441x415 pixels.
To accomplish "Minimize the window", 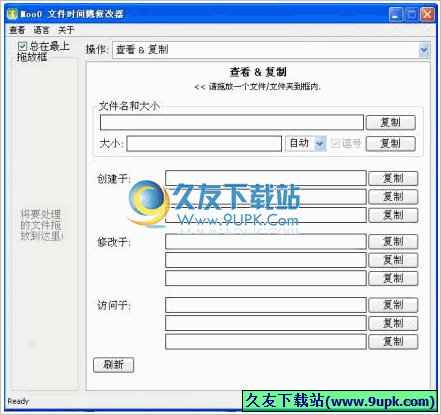I will tap(396, 14).
